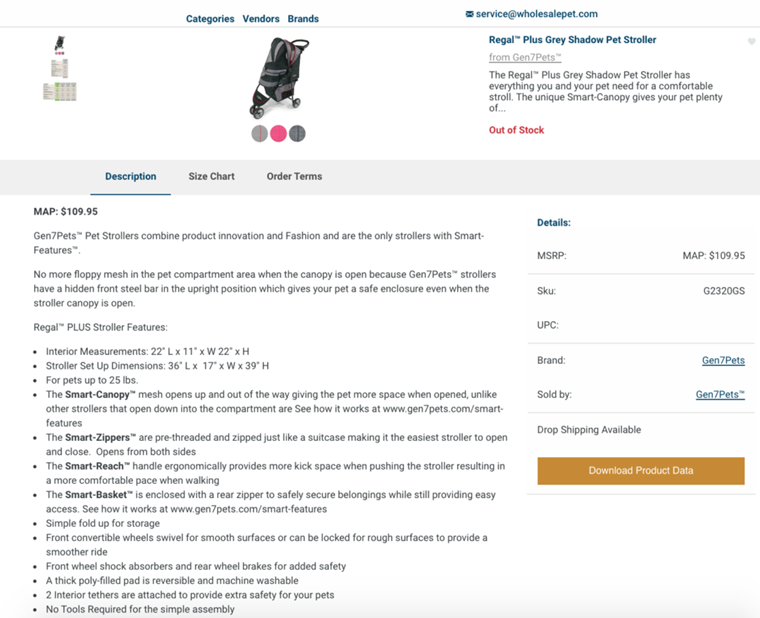Open the Brands menu
Image resolution: width=760 pixels, height=618 pixels.
coord(303,19)
